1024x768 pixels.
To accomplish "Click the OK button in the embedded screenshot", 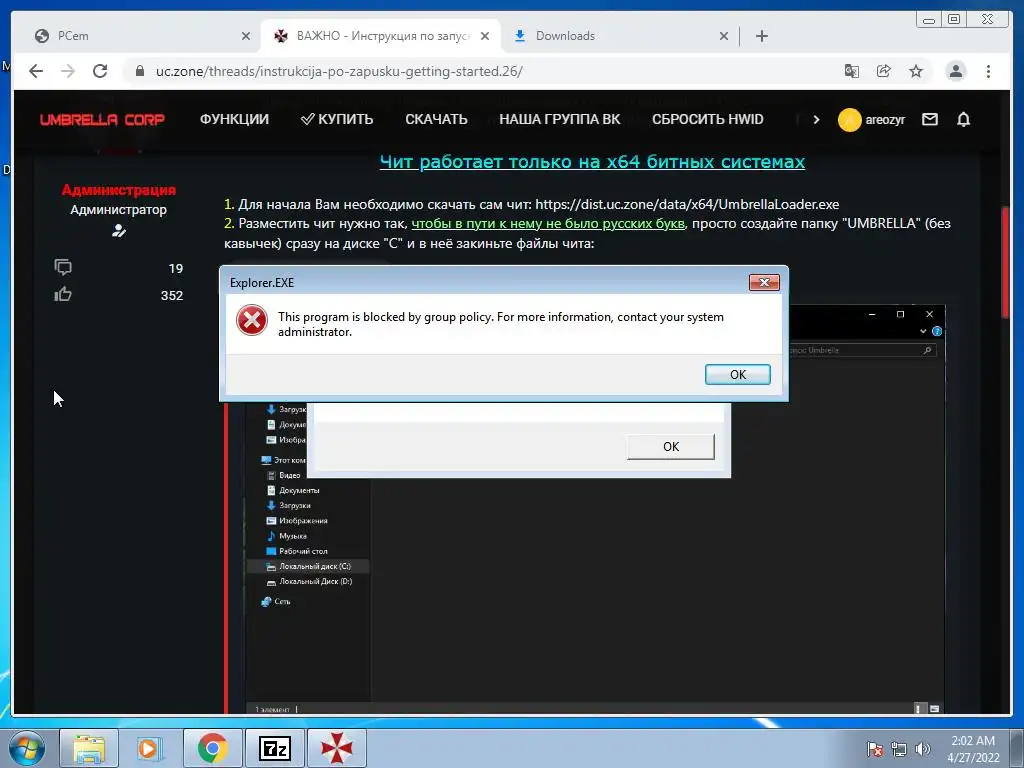I will click(x=671, y=447).
